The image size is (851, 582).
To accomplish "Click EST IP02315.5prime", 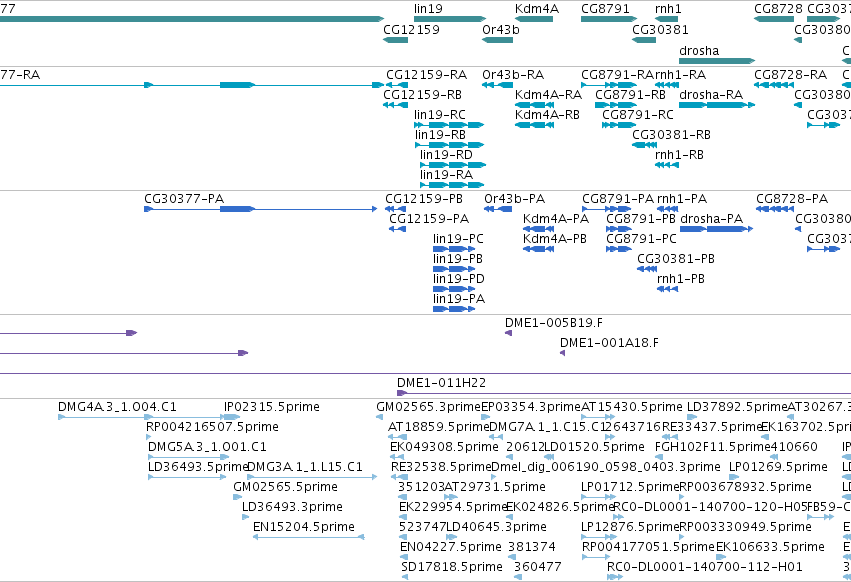I will pos(232,417).
